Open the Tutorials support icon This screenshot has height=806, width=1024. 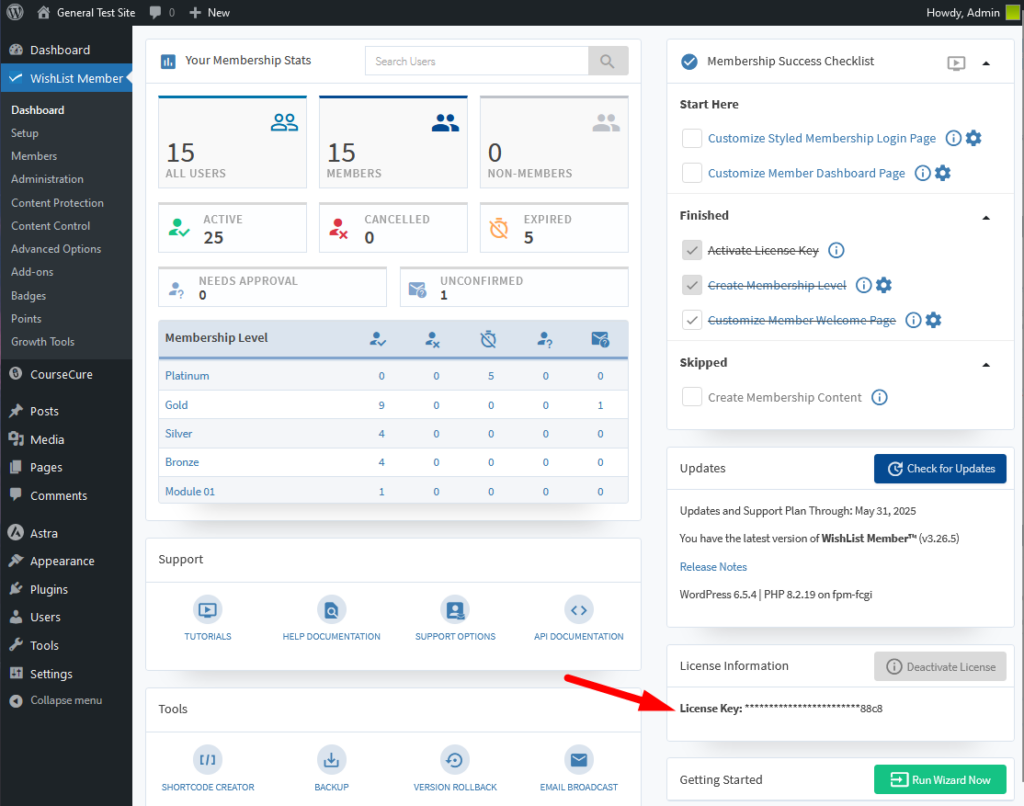click(x=207, y=610)
